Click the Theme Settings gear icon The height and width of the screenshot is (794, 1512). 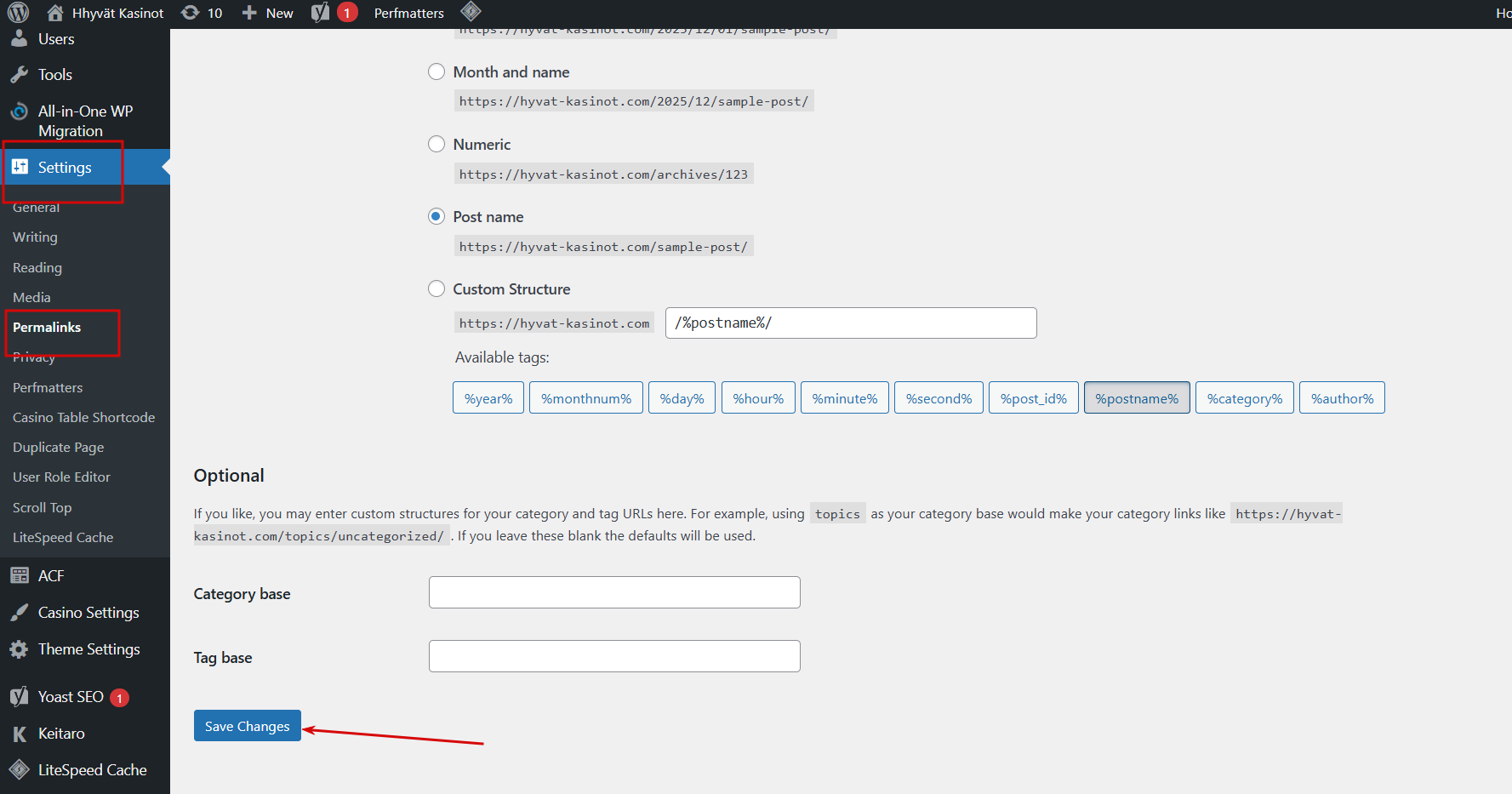[x=19, y=649]
